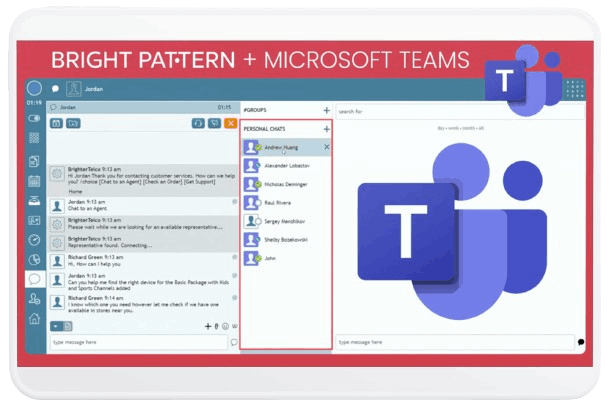Viewport: 609px width, 410px height.
Task: Click the pie chart reports sidebar icon
Action: (x=34, y=259)
